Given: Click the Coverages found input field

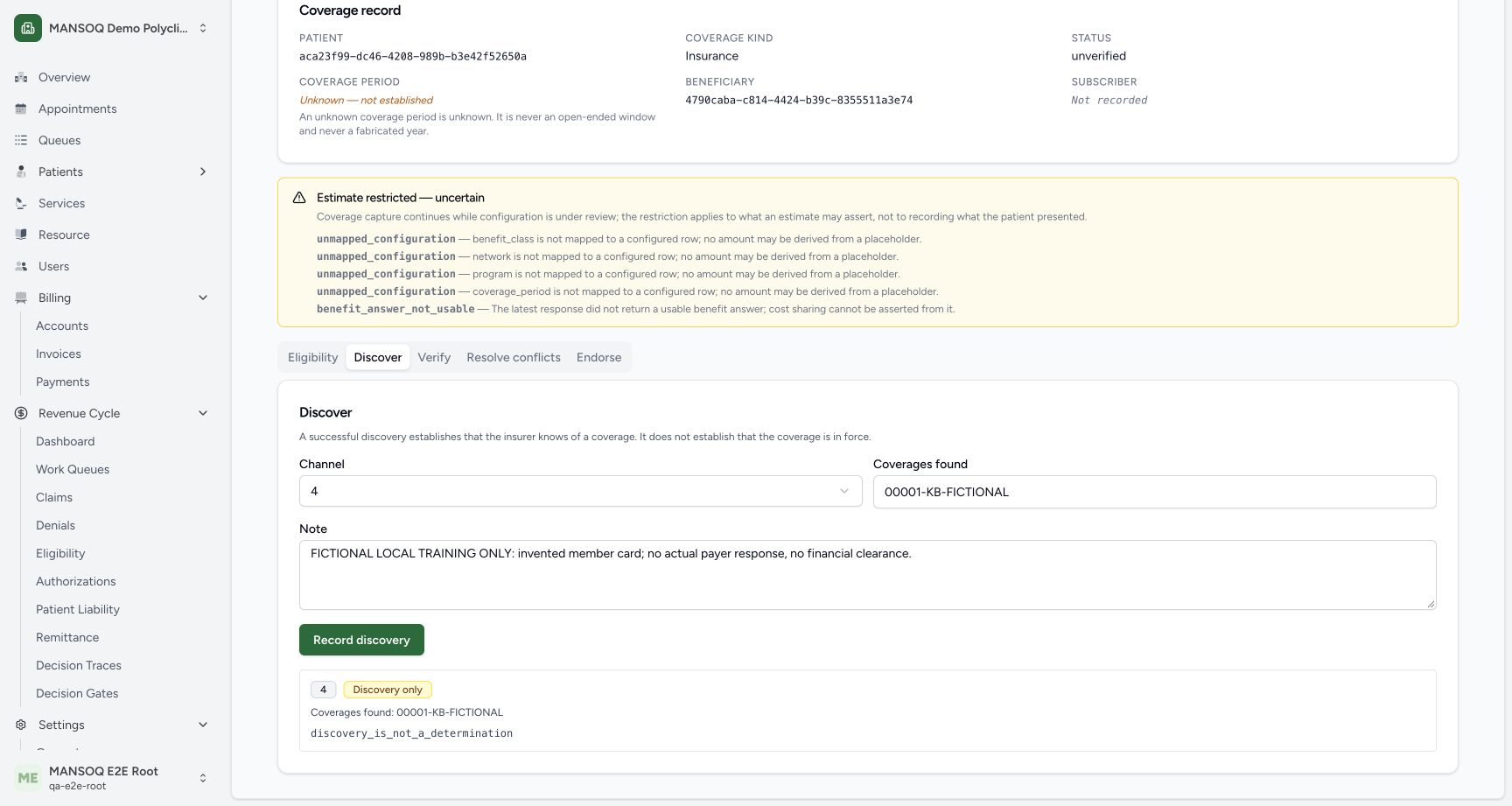Looking at the screenshot, I should point(1154,492).
